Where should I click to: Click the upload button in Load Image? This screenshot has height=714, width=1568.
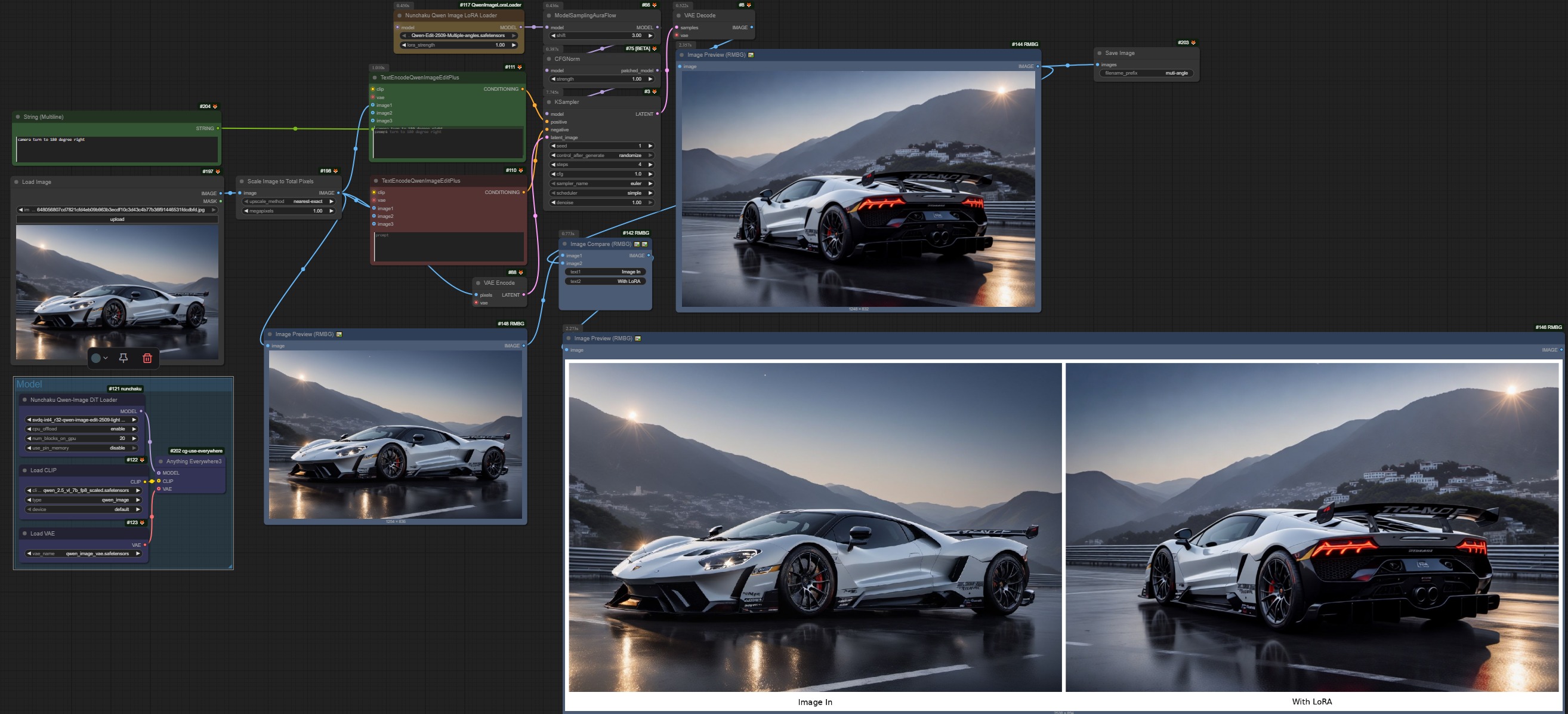click(x=117, y=219)
